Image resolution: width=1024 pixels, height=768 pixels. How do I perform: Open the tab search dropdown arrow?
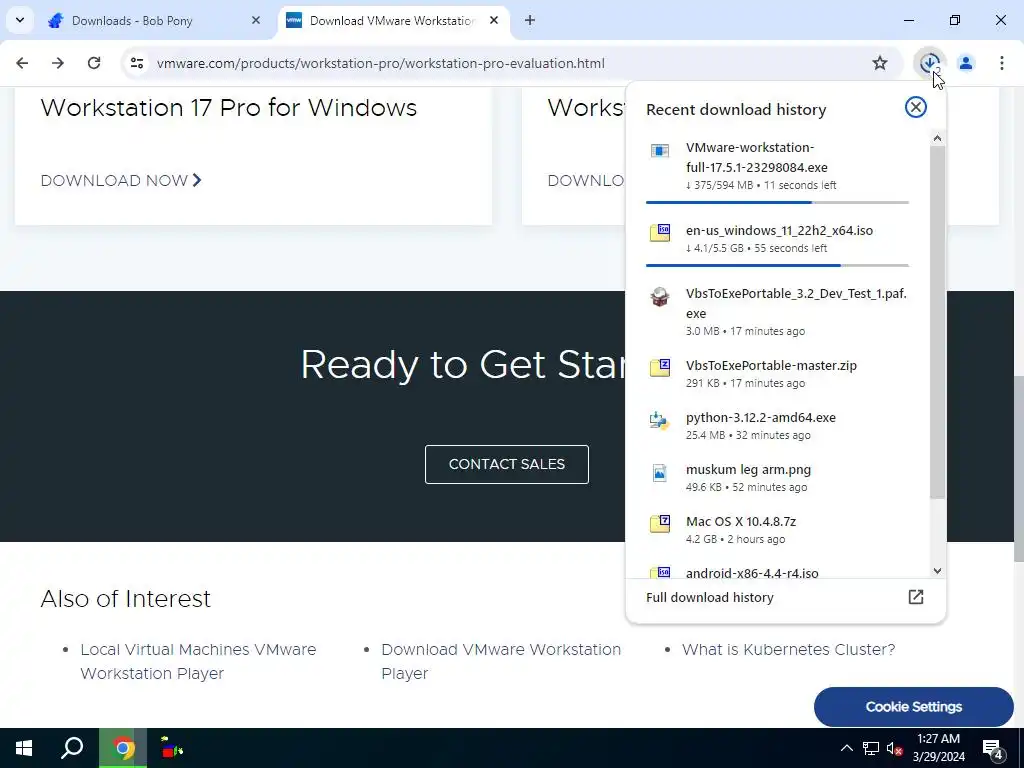(20, 20)
